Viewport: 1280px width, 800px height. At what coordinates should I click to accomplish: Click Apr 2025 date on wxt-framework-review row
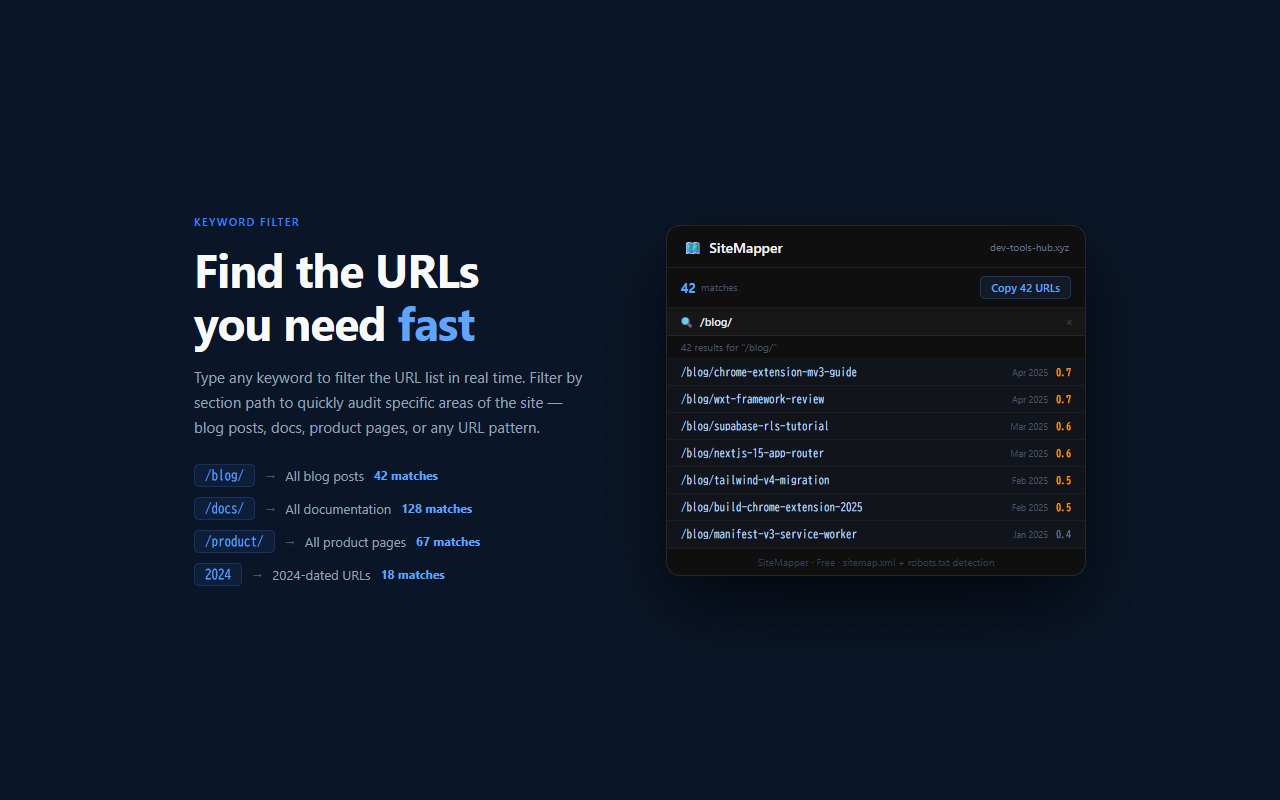pyautogui.click(x=1030, y=400)
